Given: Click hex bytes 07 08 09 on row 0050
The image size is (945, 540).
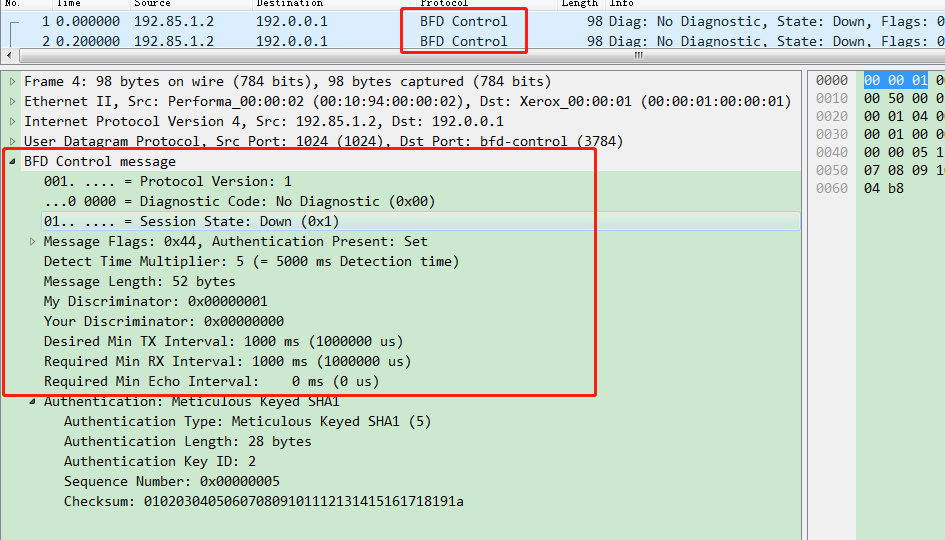Looking at the screenshot, I should (x=896, y=170).
